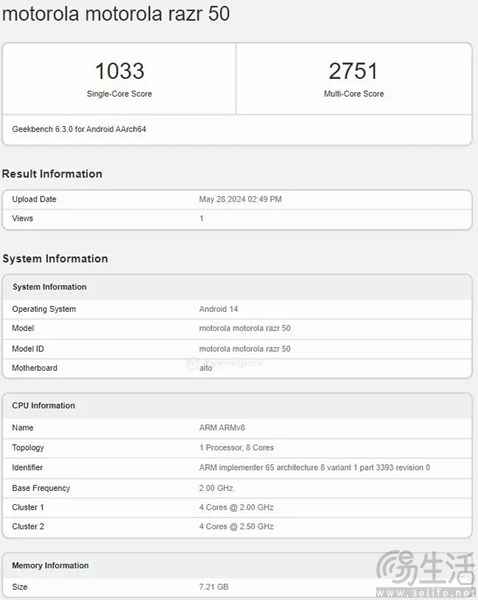Click the 'Operating System' row label
The height and width of the screenshot is (600, 478).
pos(44,309)
